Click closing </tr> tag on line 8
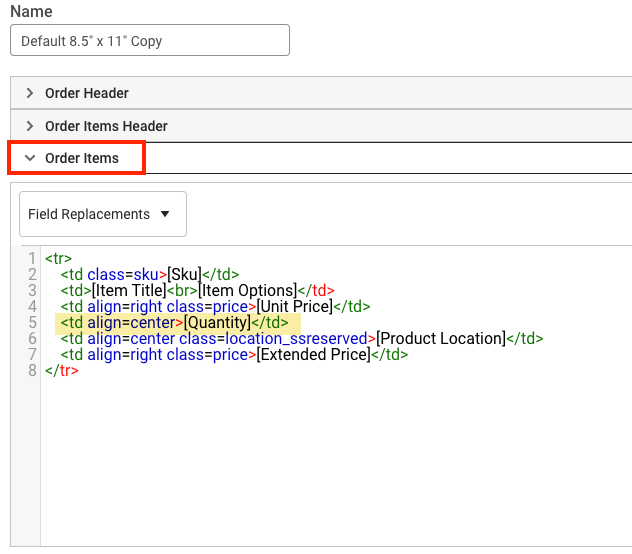 (x=62, y=371)
